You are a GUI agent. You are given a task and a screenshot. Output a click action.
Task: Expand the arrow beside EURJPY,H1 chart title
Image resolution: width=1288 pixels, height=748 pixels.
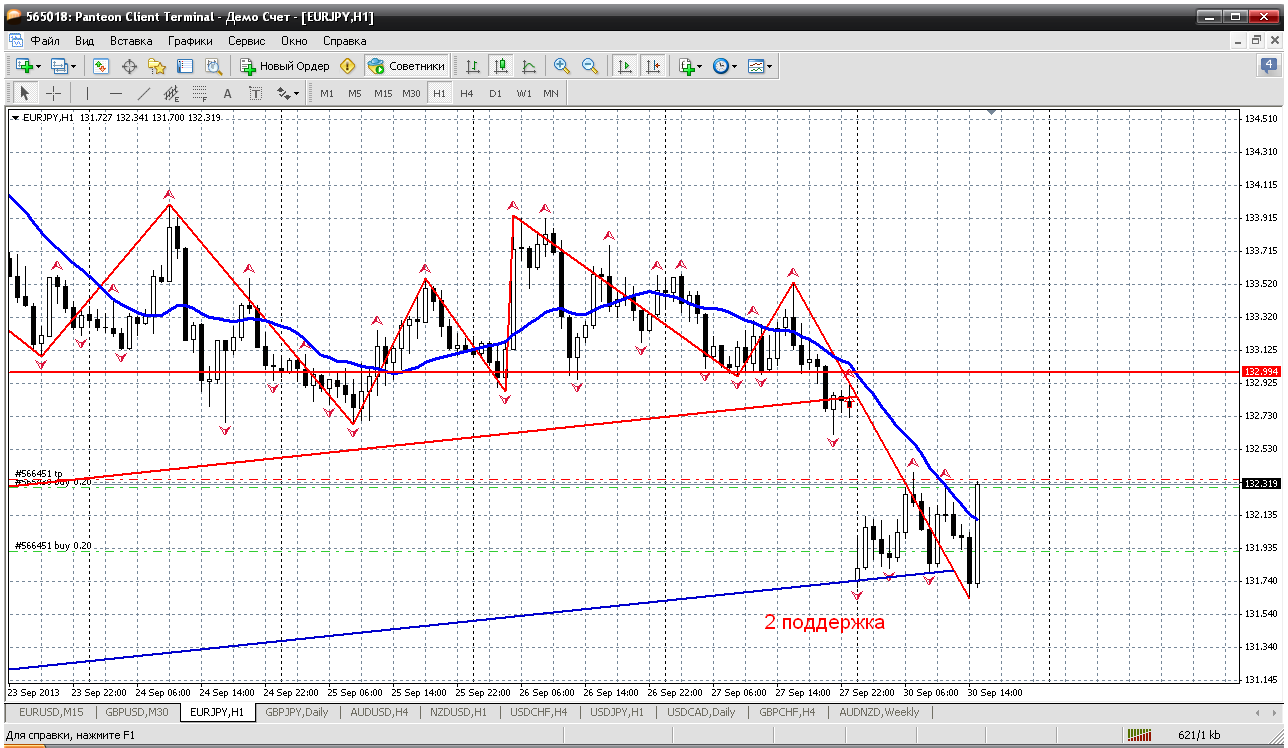pyautogui.click(x=15, y=118)
